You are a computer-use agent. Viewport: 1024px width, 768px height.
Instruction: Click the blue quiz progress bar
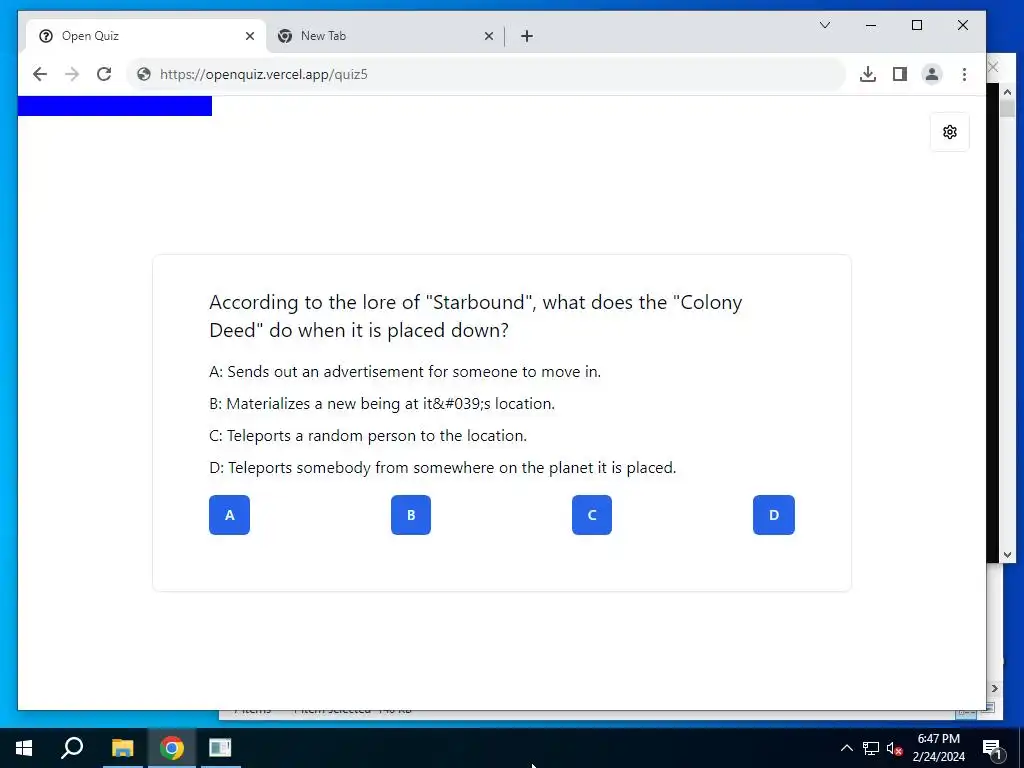[115, 106]
